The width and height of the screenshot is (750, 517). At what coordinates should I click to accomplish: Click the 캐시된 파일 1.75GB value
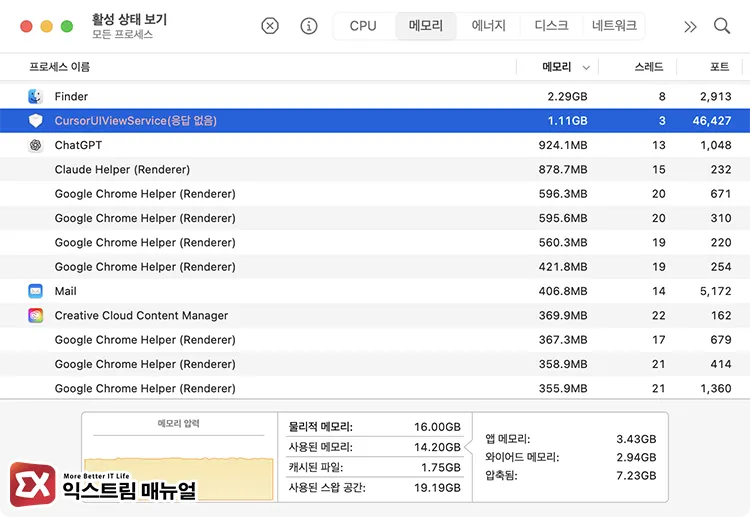coord(441,467)
